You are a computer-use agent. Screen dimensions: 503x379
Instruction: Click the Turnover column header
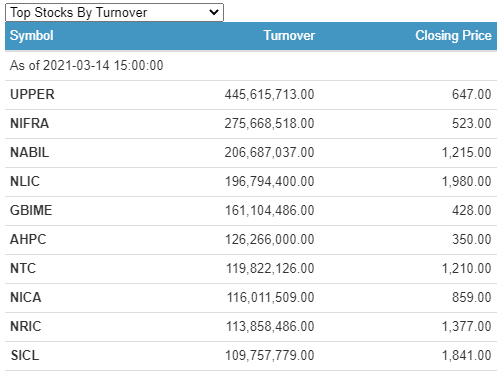(x=289, y=36)
